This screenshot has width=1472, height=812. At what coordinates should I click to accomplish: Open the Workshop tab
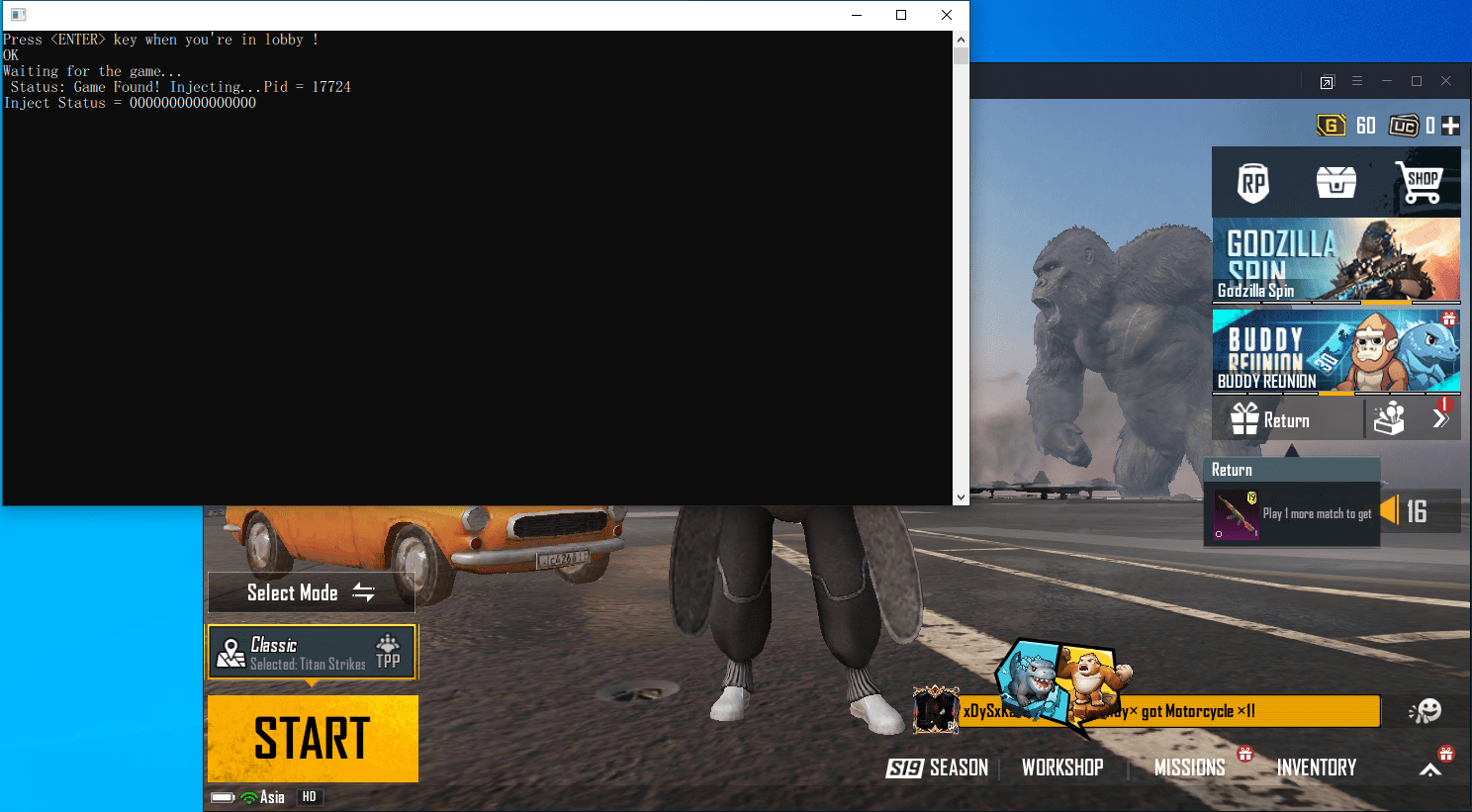click(1062, 767)
